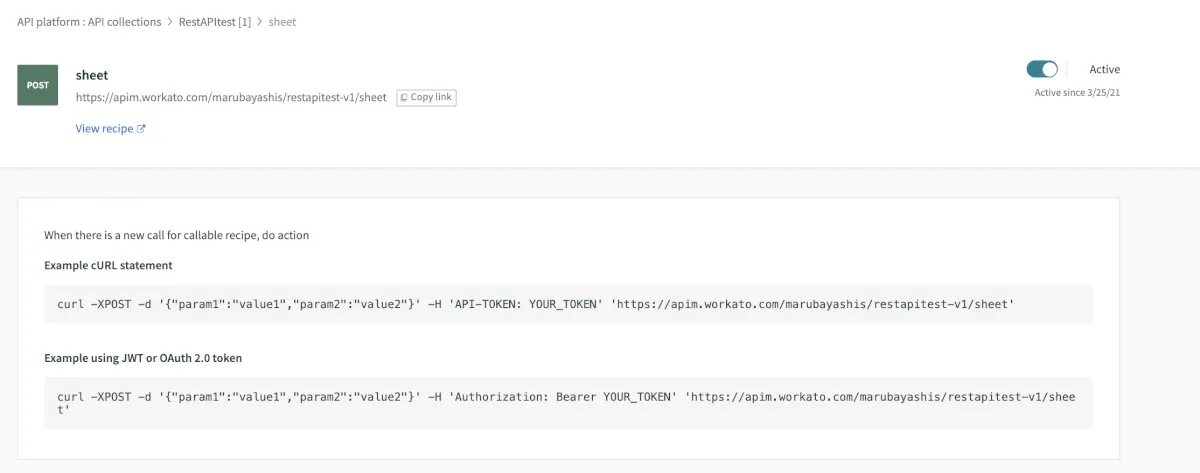1200x473 pixels.
Task: Click the Example using JWT or OAuth heading
Action: 143,357
